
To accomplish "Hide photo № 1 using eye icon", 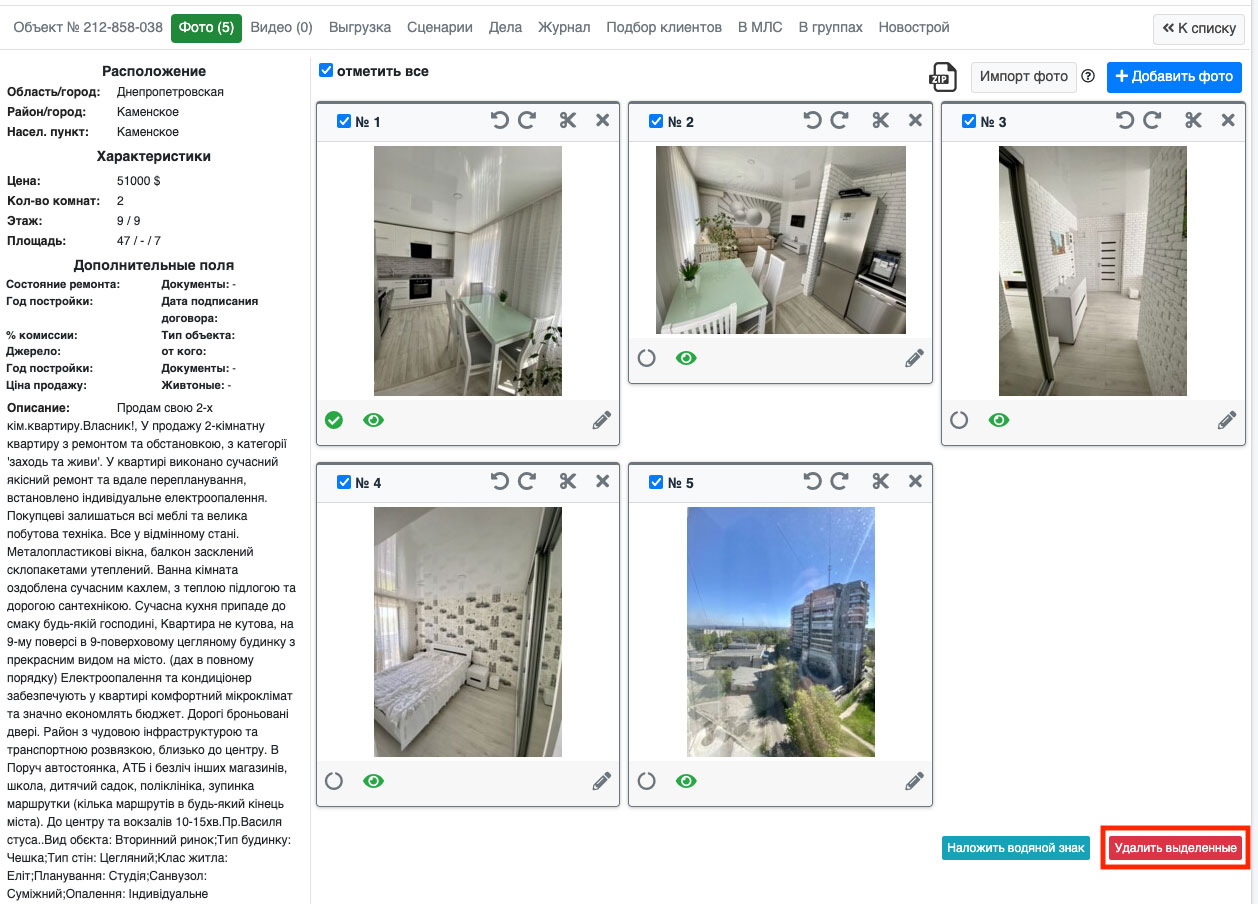I will [x=373, y=420].
